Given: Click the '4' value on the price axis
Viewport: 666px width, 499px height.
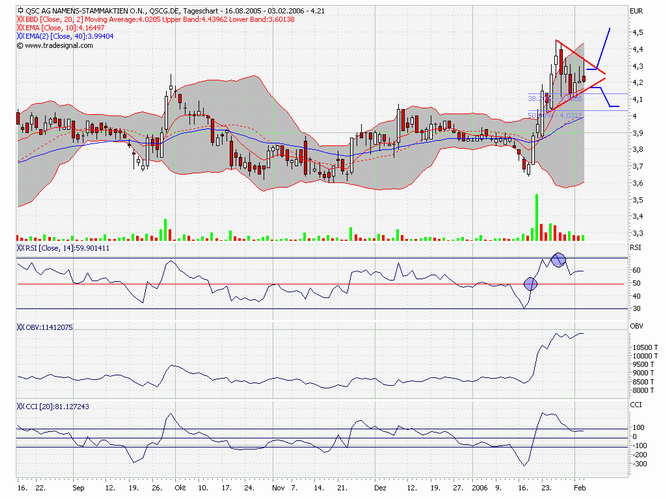Looking at the screenshot, I should click(x=635, y=116).
